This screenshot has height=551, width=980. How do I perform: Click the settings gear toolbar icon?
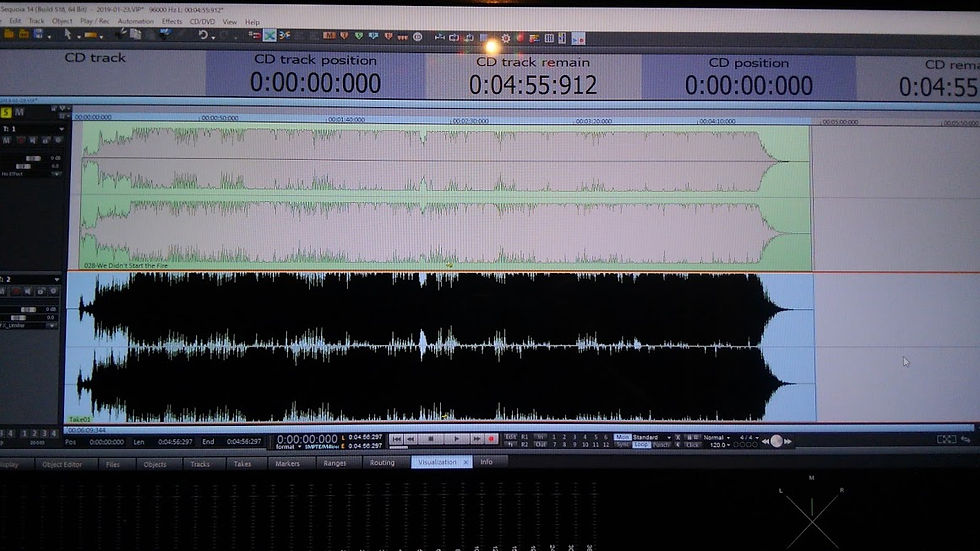[x=506, y=38]
